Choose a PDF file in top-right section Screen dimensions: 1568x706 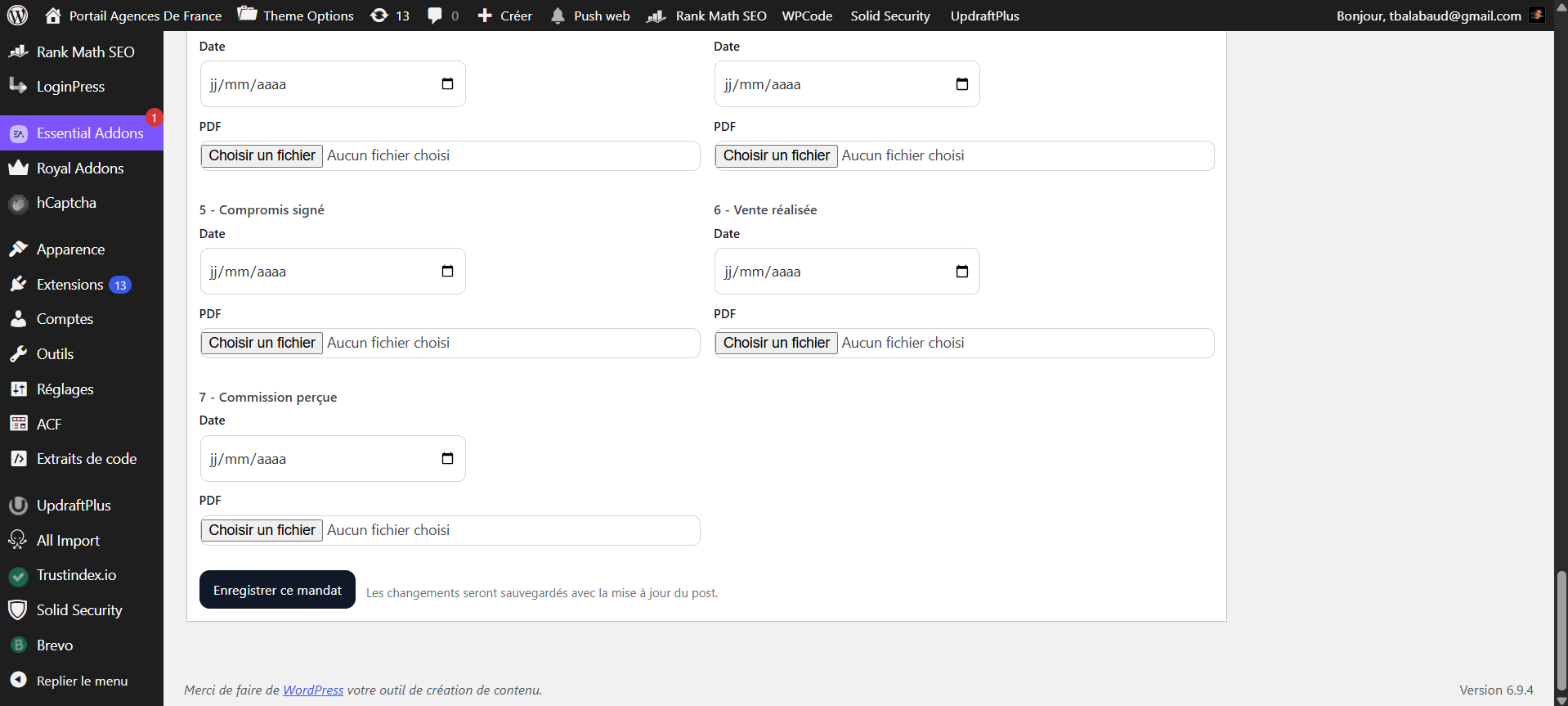pyautogui.click(x=777, y=155)
